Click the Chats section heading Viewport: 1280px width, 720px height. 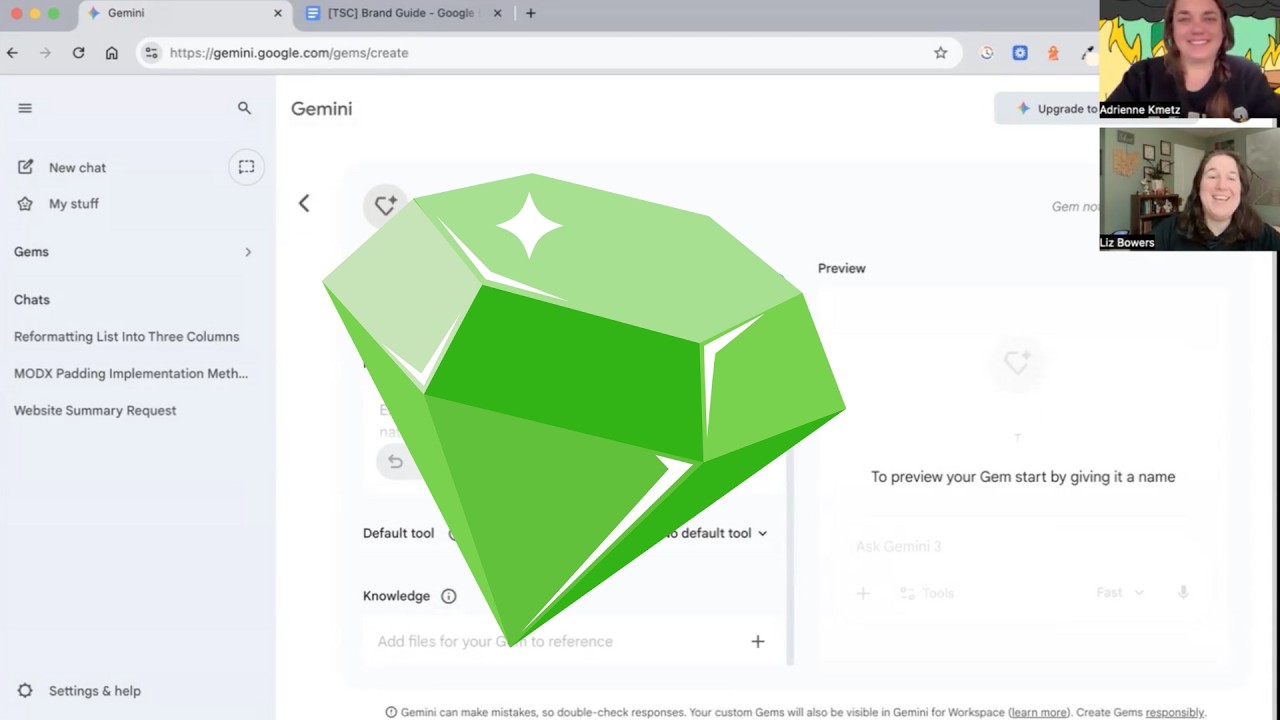coord(32,300)
